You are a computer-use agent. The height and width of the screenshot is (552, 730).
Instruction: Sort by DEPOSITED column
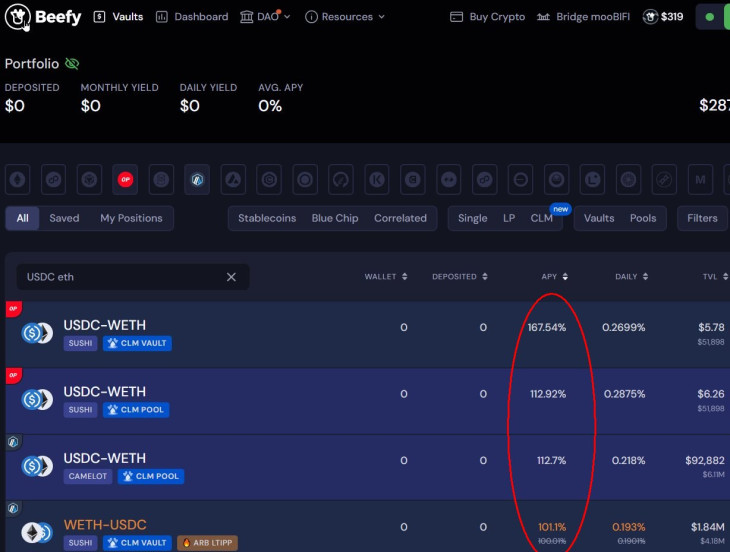(460, 276)
